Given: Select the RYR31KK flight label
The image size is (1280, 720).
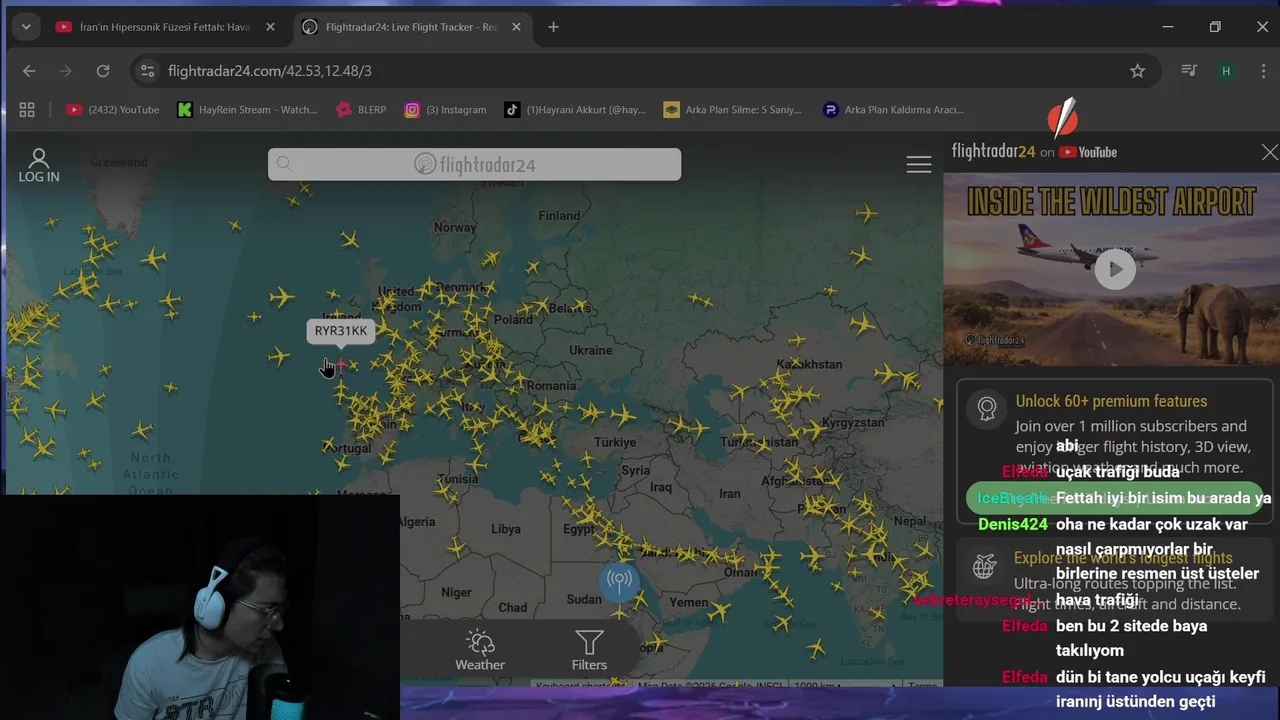Looking at the screenshot, I should tap(341, 331).
